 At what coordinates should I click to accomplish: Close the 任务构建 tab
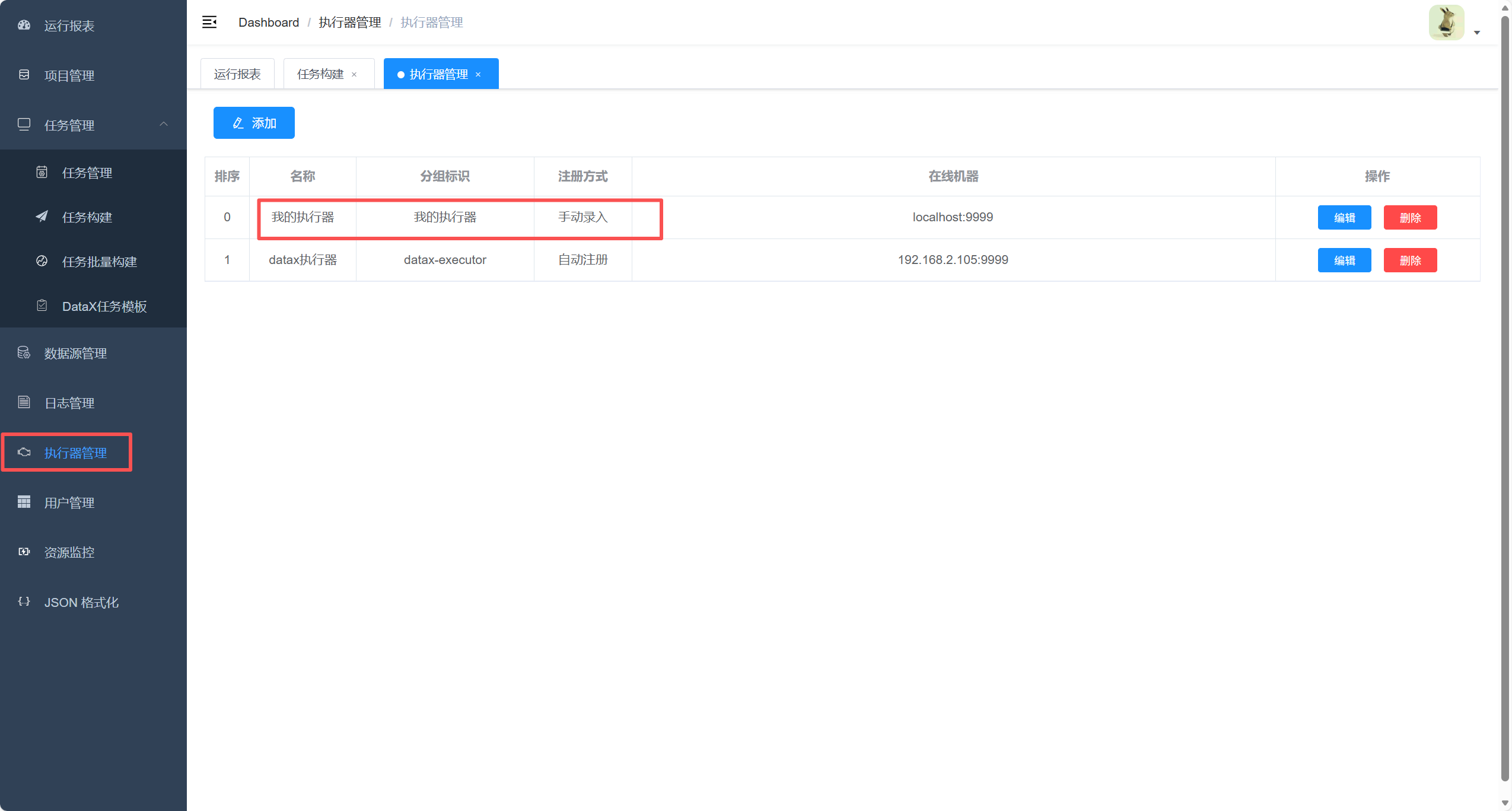click(x=354, y=75)
